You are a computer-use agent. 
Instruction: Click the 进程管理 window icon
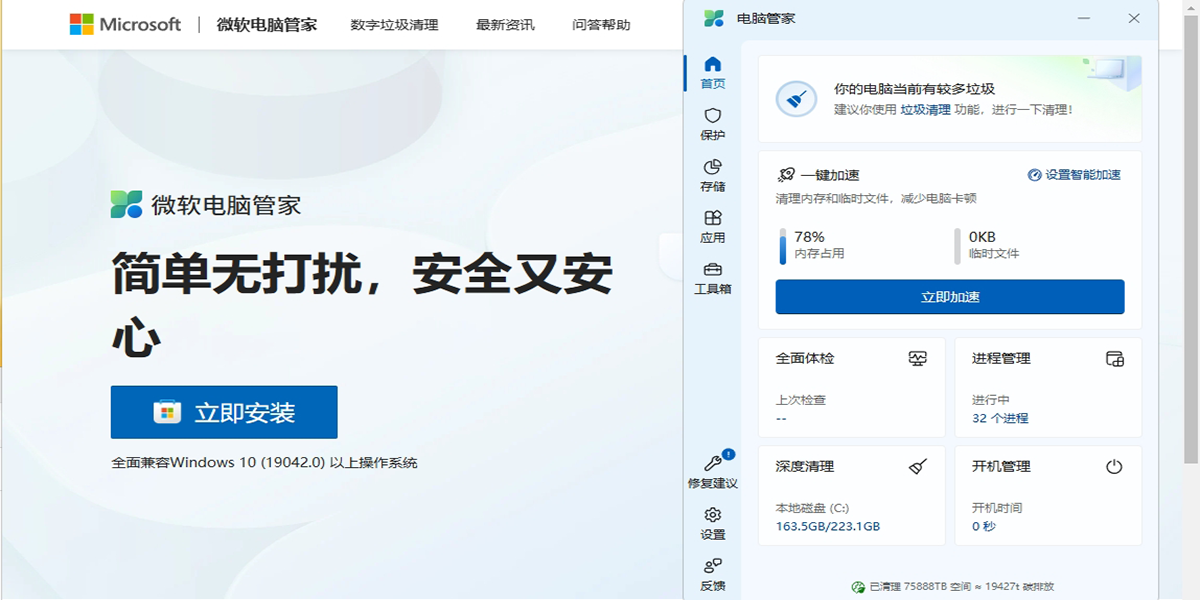coord(1114,358)
